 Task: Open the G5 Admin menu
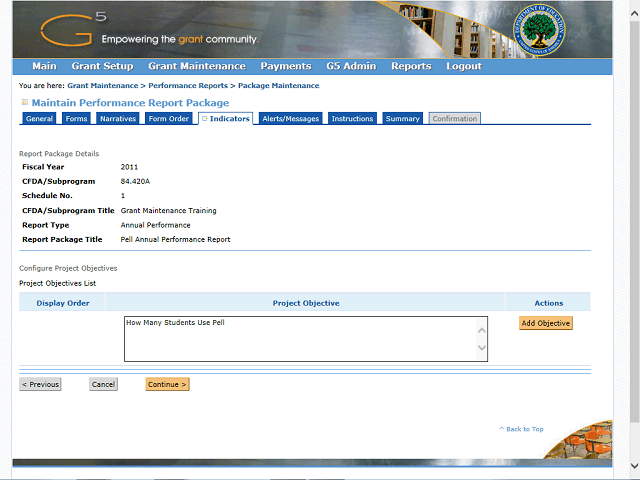coord(351,66)
